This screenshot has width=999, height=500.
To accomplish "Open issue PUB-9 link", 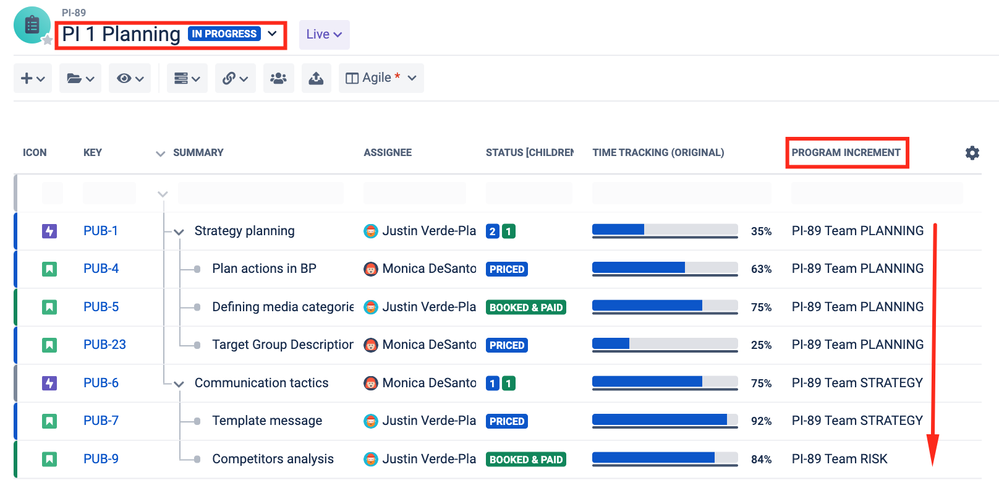I will tap(101, 459).
